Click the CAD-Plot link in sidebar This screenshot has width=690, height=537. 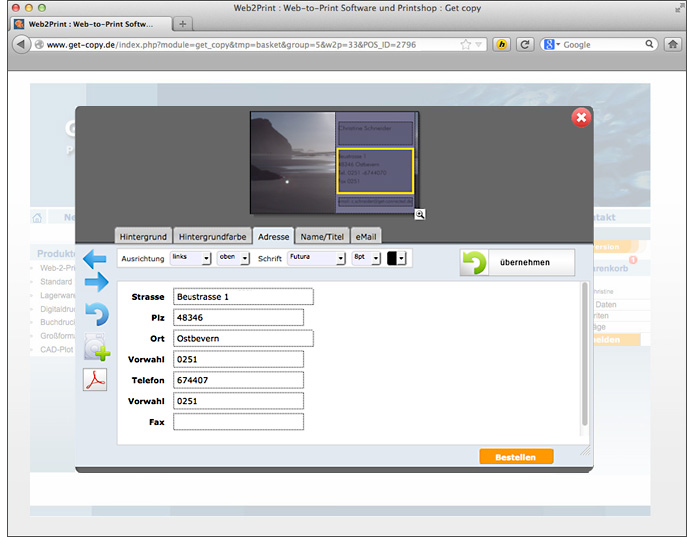pos(57,349)
